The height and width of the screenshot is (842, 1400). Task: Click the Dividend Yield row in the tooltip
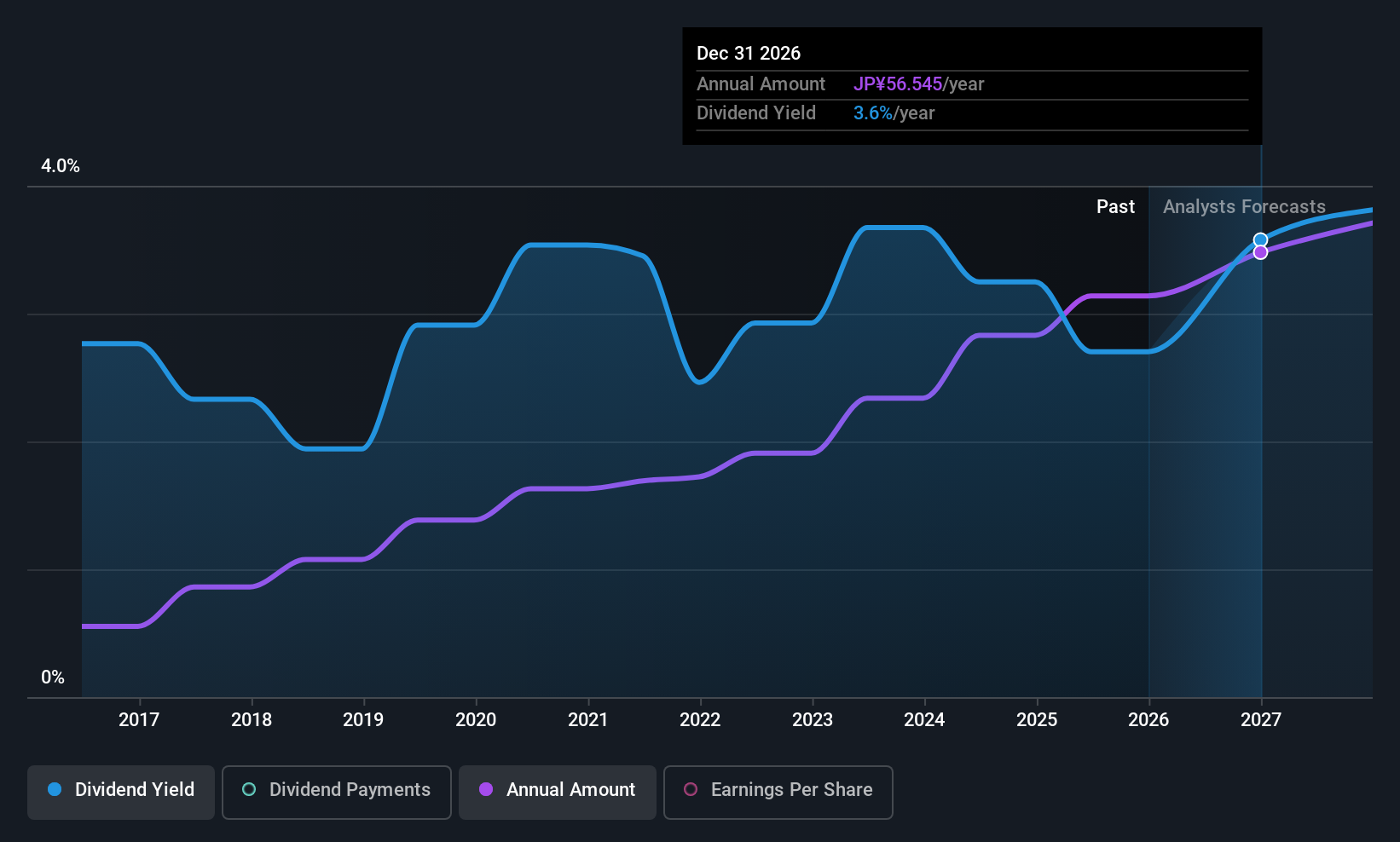click(756, 112)
